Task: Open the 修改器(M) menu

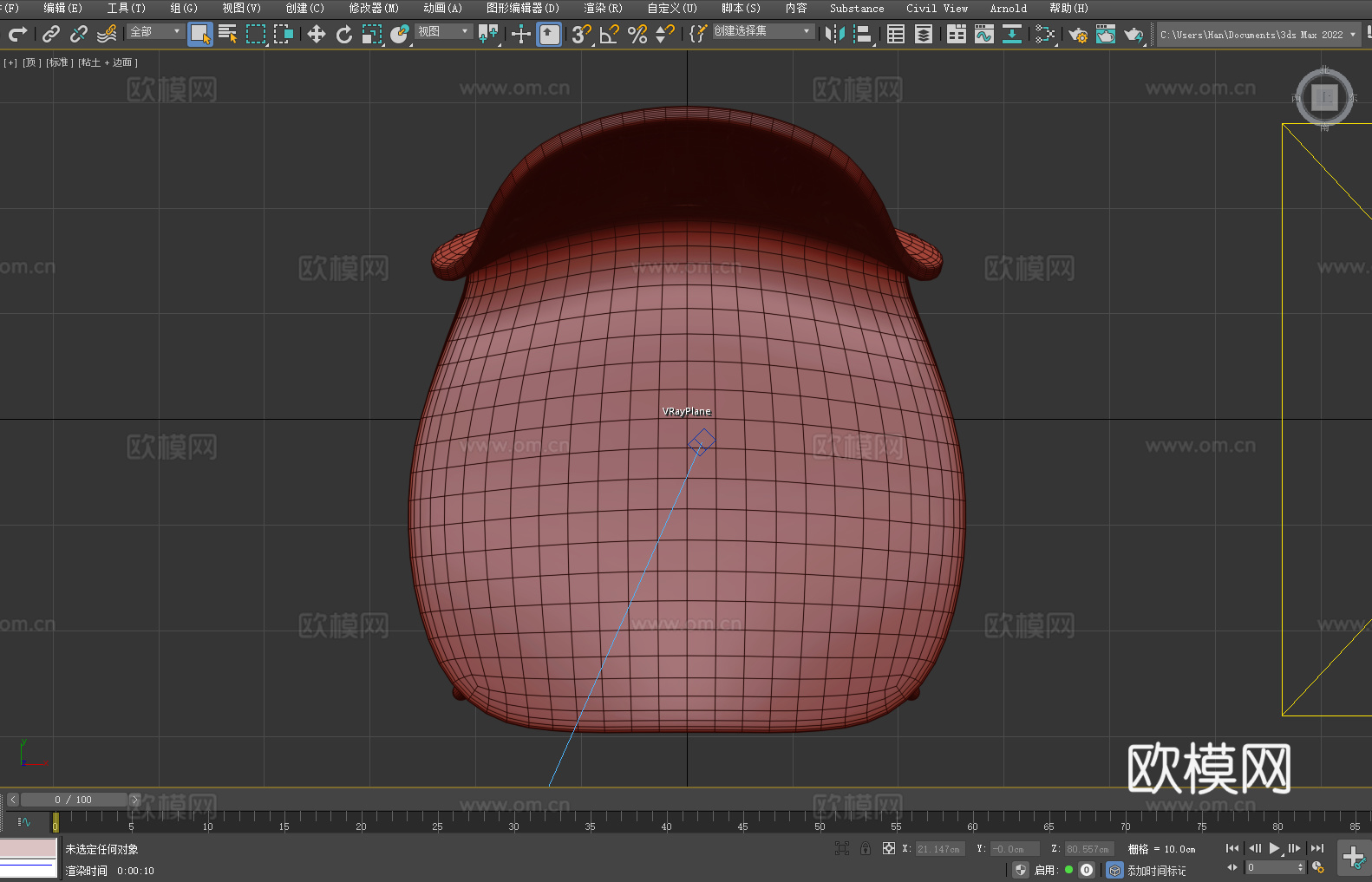Action: (x=374, y=8)
